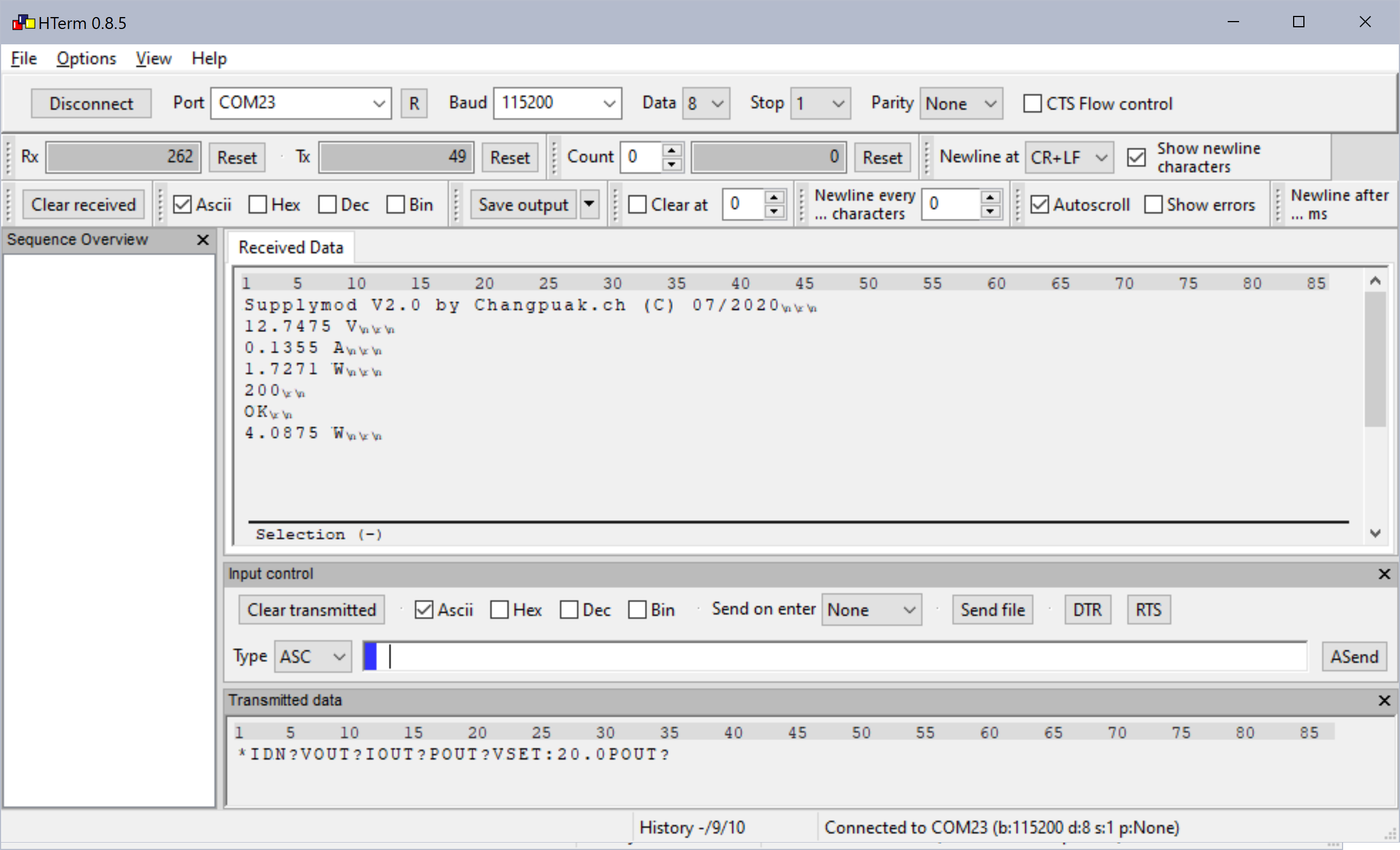
Task: Open the Type ASC dropdown
Action: [x=313, y=657]
